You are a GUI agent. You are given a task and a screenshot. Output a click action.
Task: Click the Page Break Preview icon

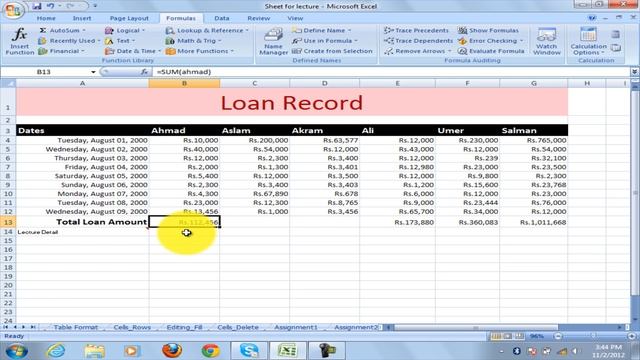tap(519, 336)
